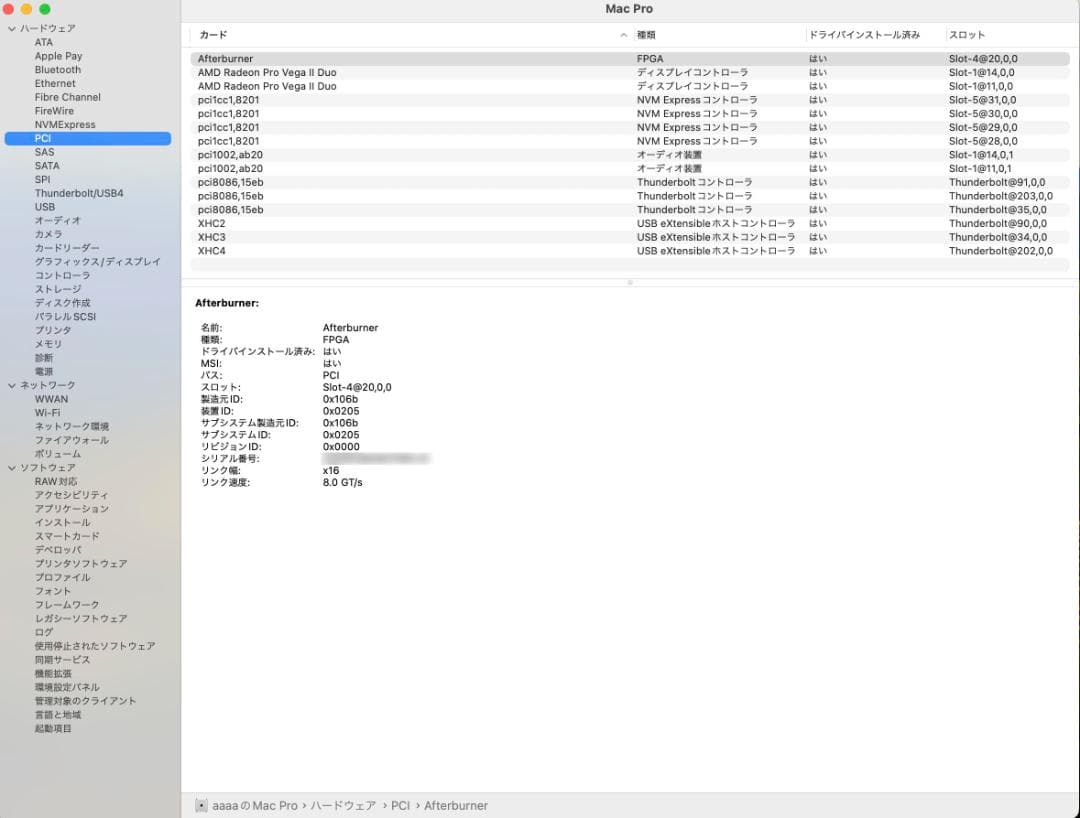
Task: Select the XHC2 USB host controller row
Action: click(212, 223)
